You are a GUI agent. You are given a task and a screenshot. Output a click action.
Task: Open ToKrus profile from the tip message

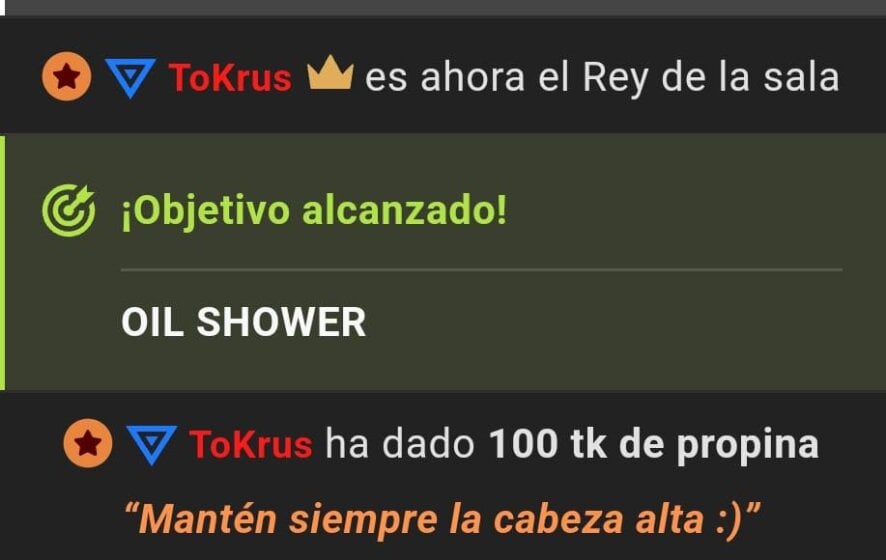(251, 444)
